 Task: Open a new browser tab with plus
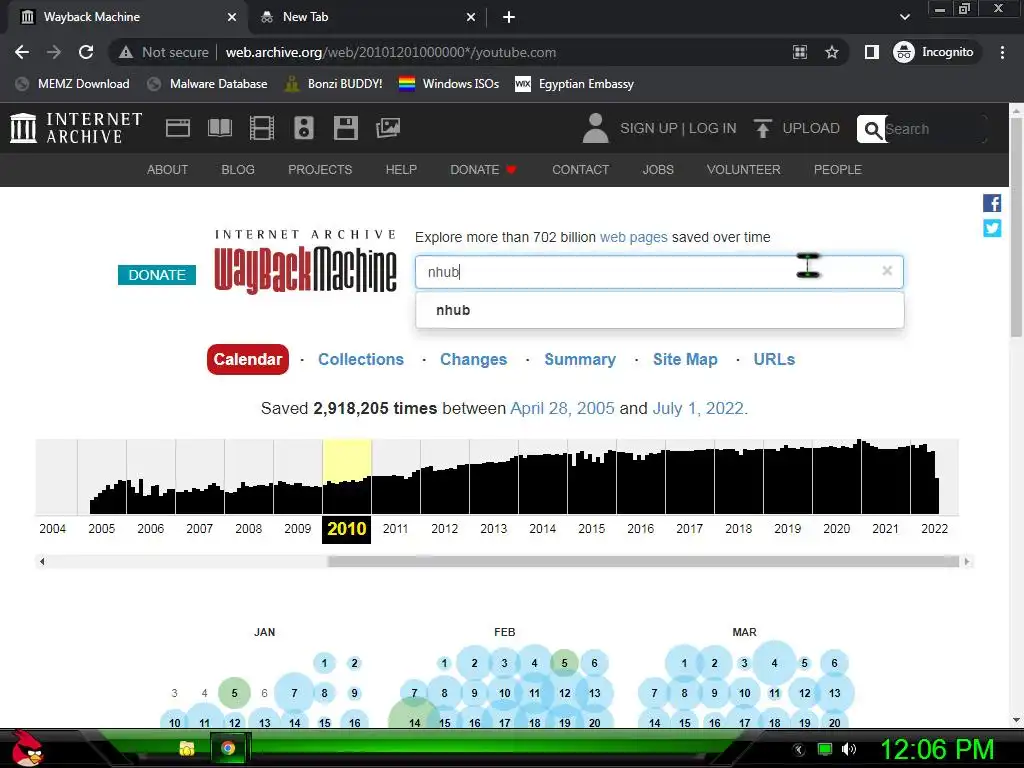(509, 18)
